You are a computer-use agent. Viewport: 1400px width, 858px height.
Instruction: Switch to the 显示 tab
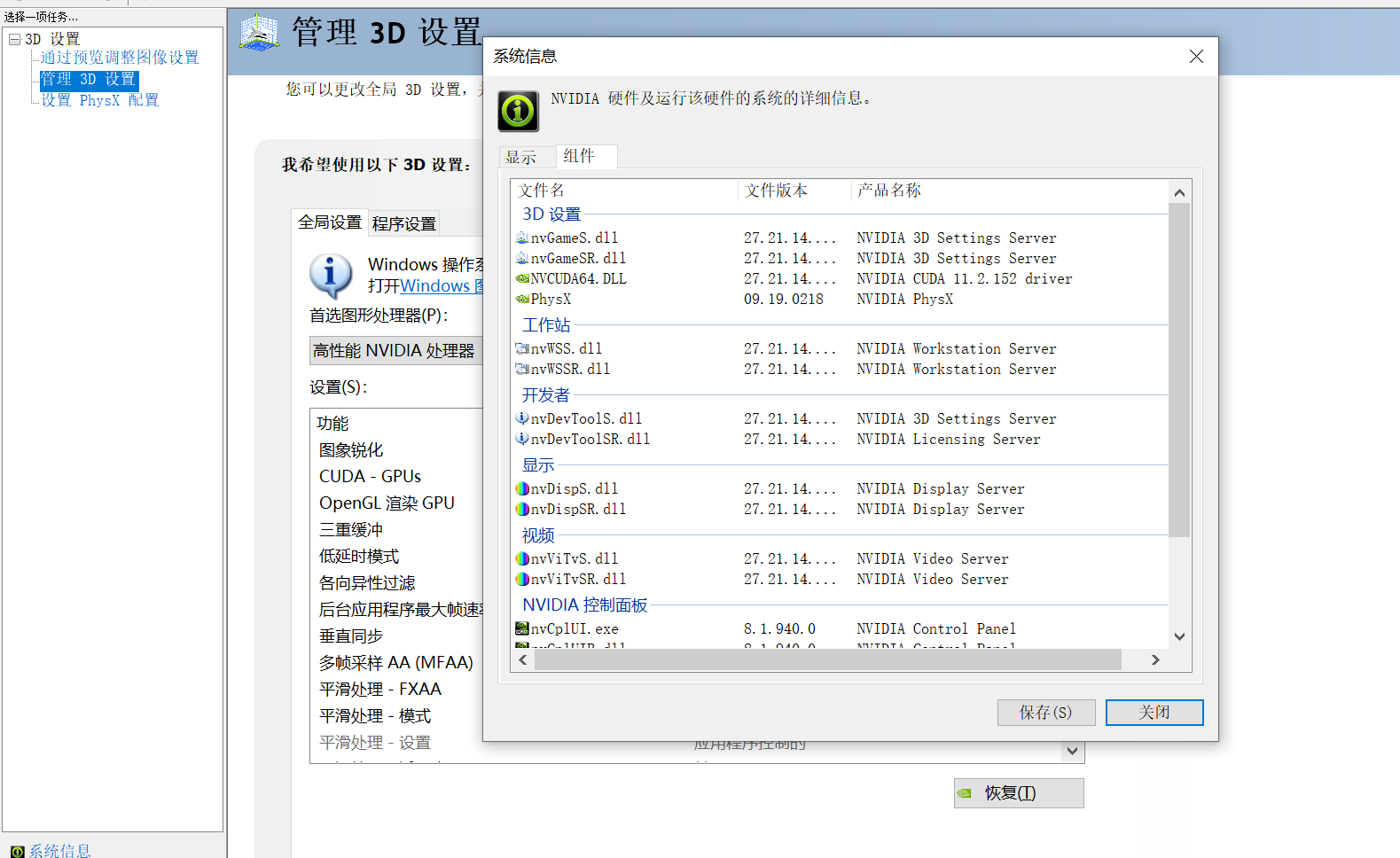point(528,157)
